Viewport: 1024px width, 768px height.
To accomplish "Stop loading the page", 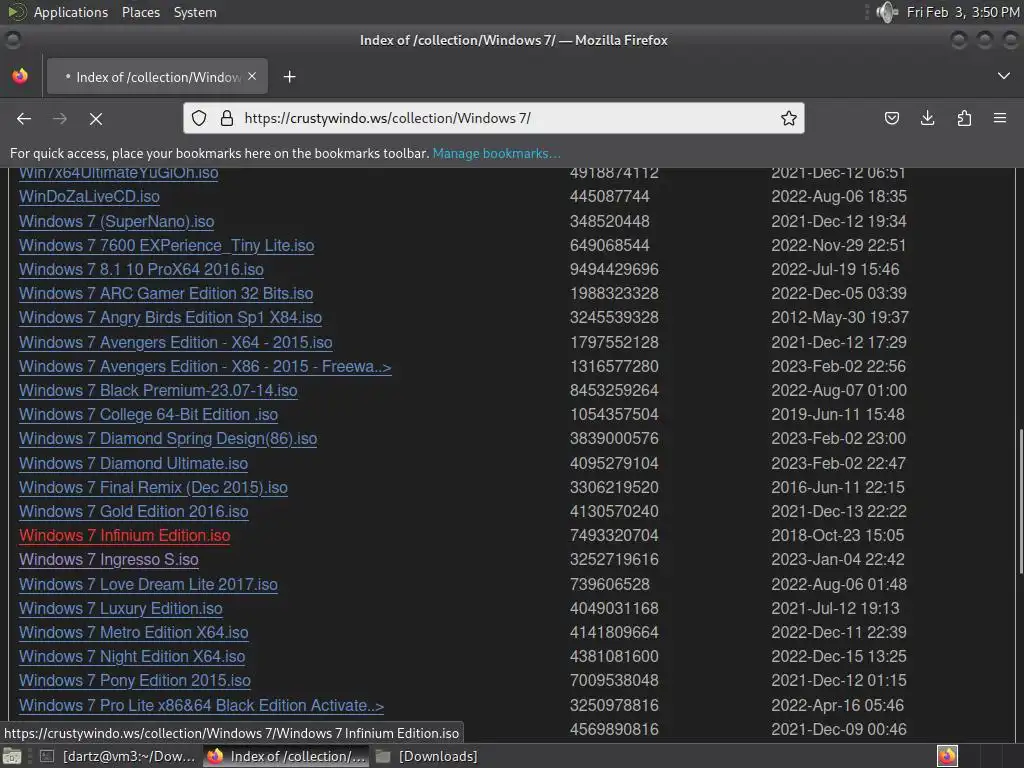I will [96, 118].
